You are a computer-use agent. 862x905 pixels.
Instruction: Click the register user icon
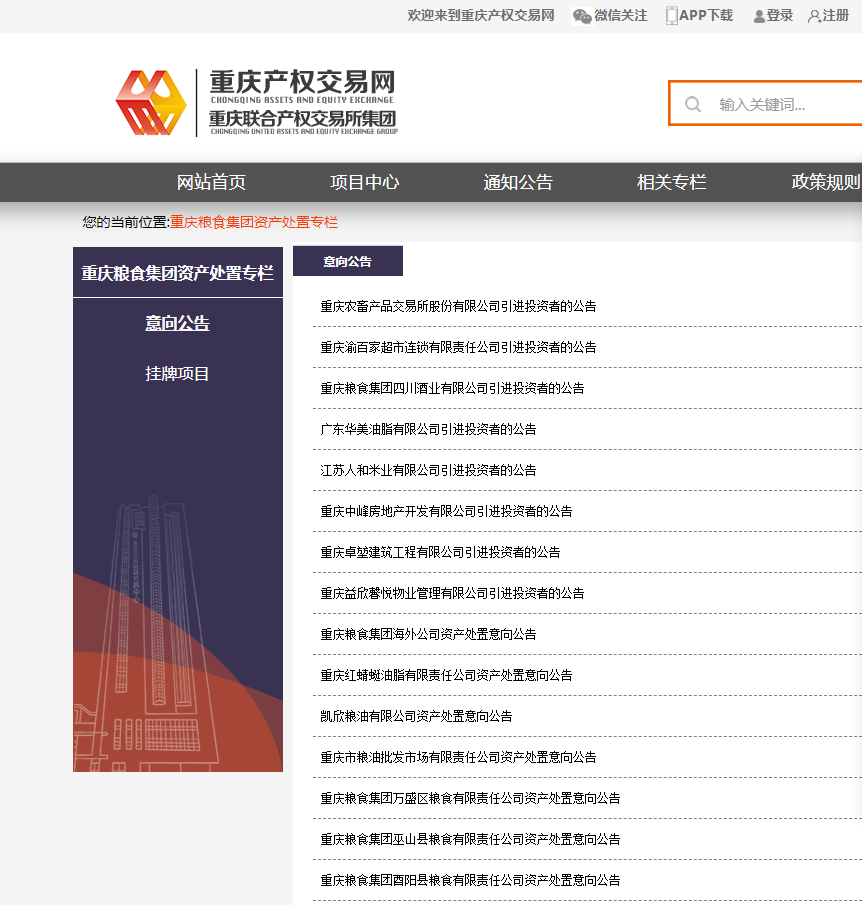tap(814, 16)
